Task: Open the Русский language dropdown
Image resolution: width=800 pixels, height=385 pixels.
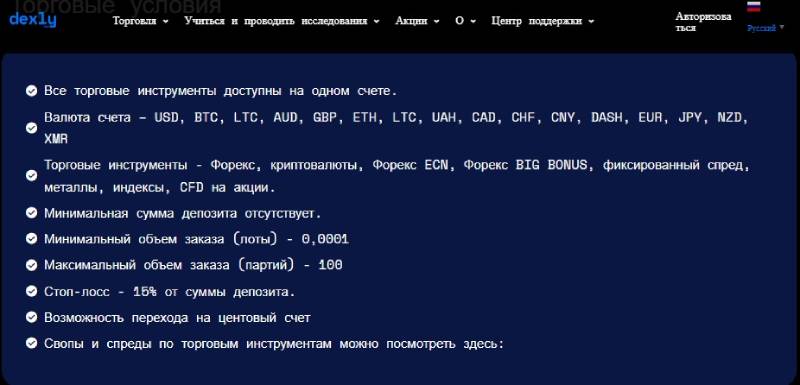Action: pyautogui.click(x=765, y=28)
